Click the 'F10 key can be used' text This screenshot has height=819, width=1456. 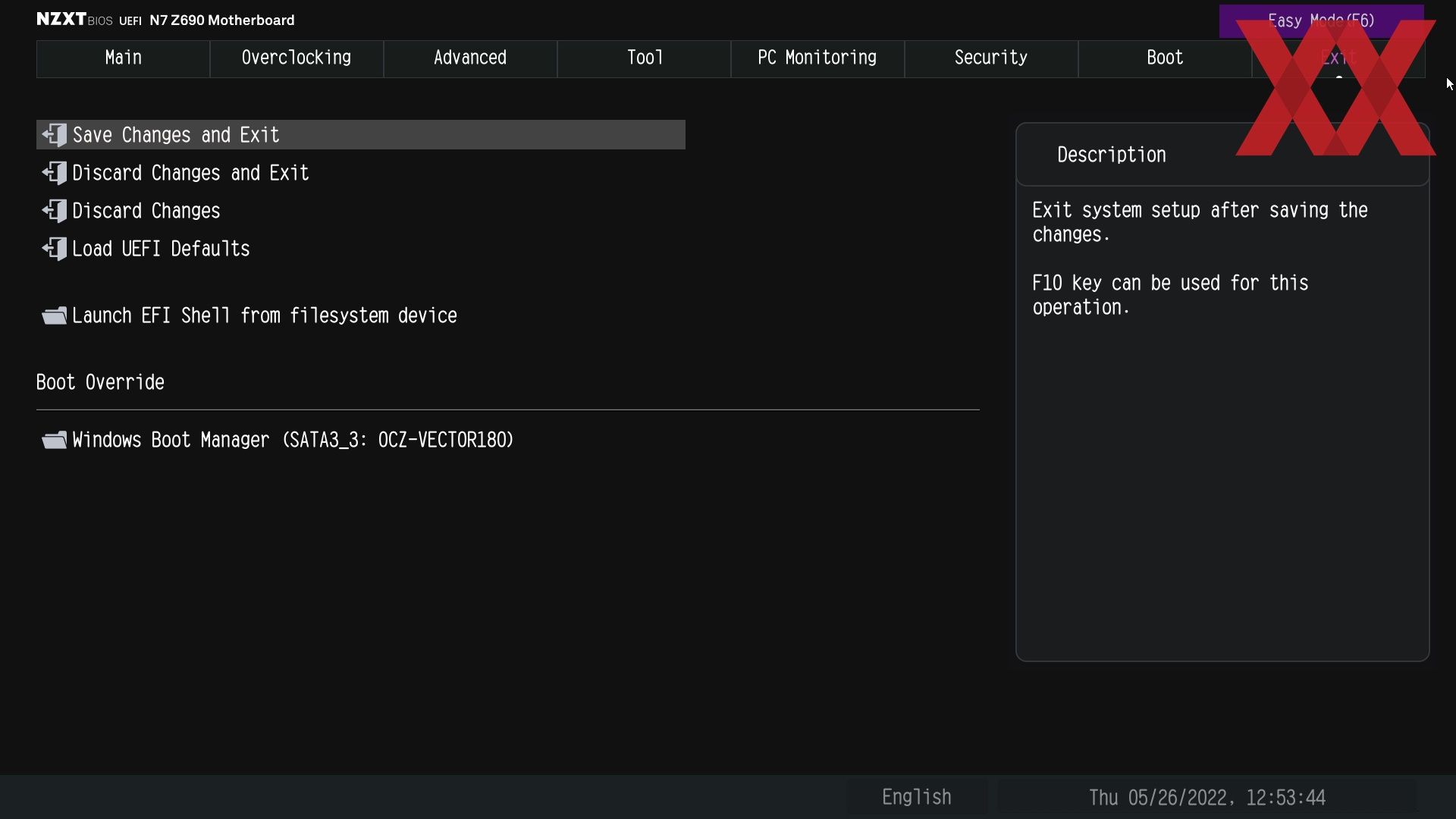(x=1170, y=295)
